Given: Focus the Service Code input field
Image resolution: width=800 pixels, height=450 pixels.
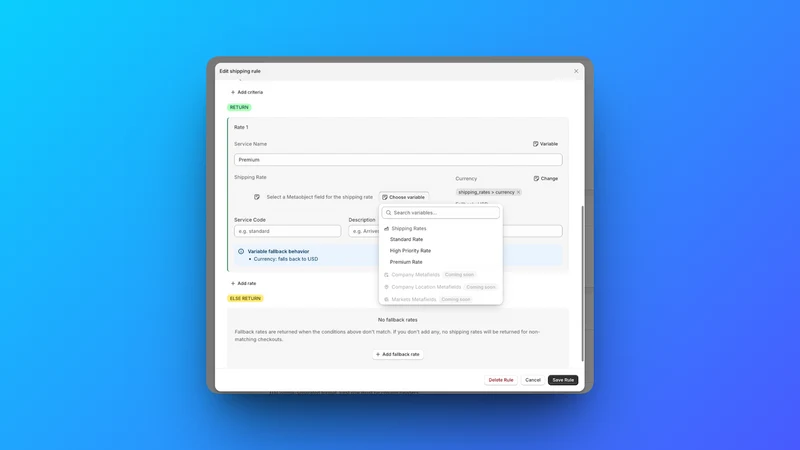Looking at the screenshot, I should click(x=287, y=231).
